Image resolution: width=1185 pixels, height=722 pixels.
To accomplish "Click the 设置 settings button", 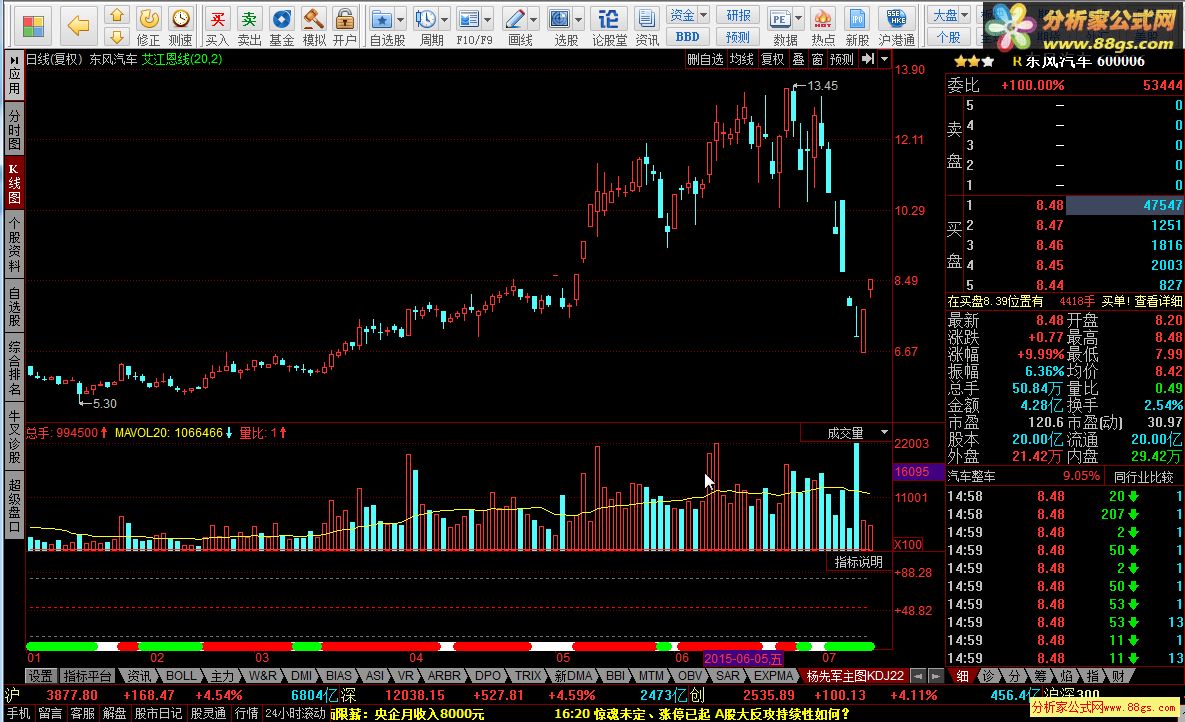I will pyautogui.click(x=40, y=676).
